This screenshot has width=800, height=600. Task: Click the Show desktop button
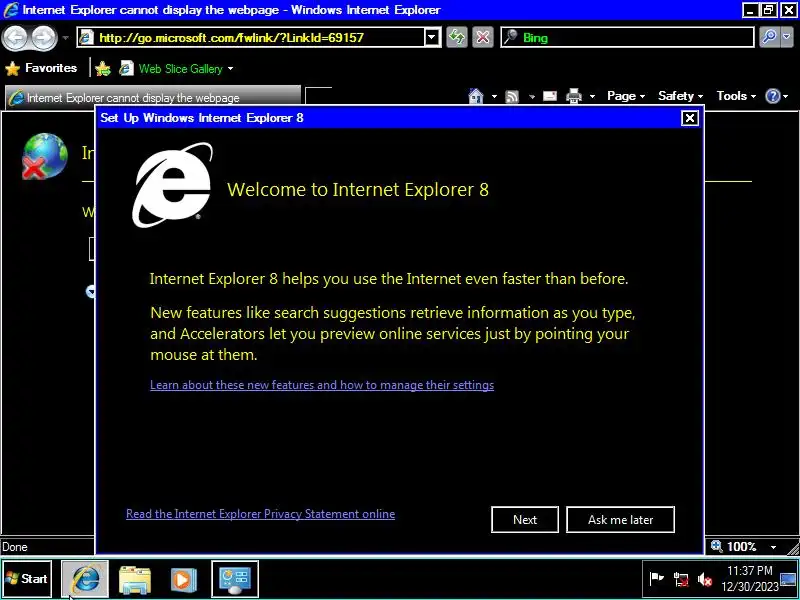click(x=789, y=579)
